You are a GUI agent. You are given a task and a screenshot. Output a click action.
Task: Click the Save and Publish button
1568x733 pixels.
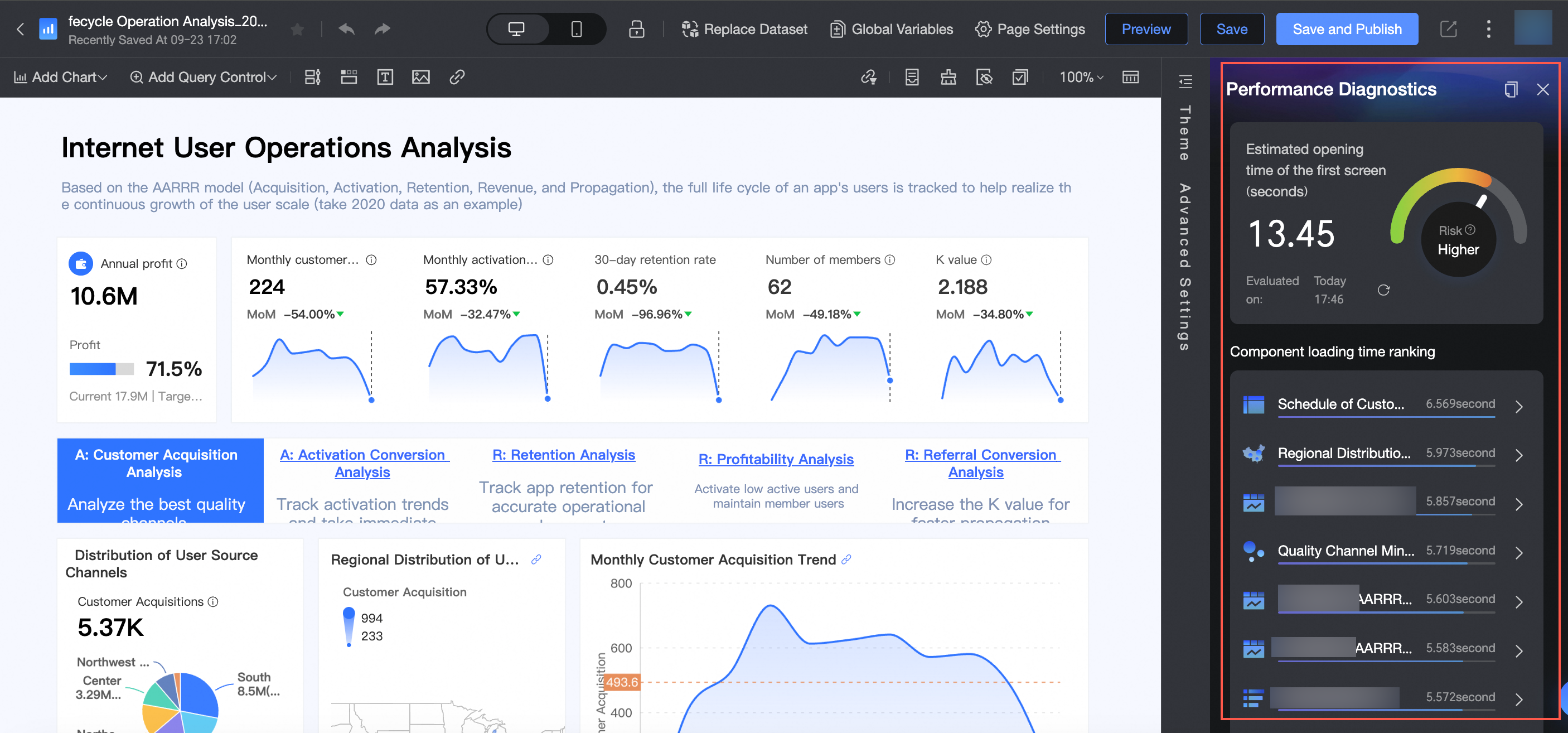click(x=1347, y=28)
